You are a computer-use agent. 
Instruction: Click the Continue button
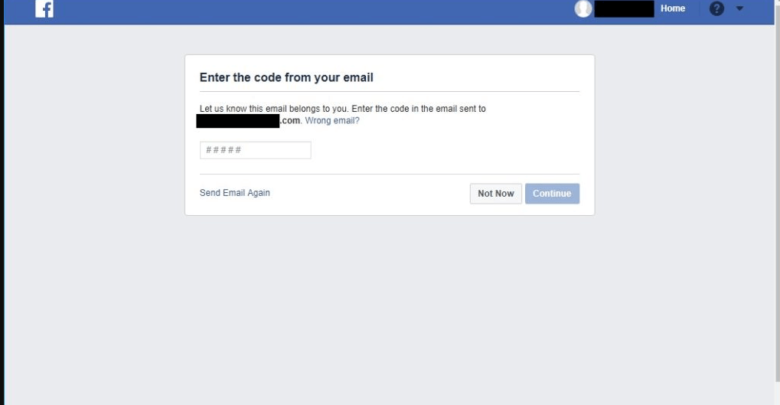click(552, 194)
